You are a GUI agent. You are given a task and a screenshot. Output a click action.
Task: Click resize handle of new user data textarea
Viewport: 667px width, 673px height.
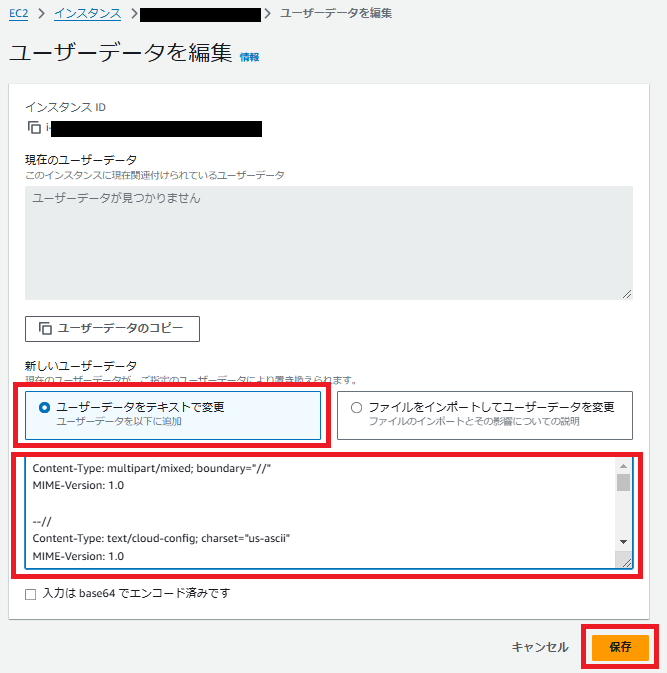tap(627, 563)
